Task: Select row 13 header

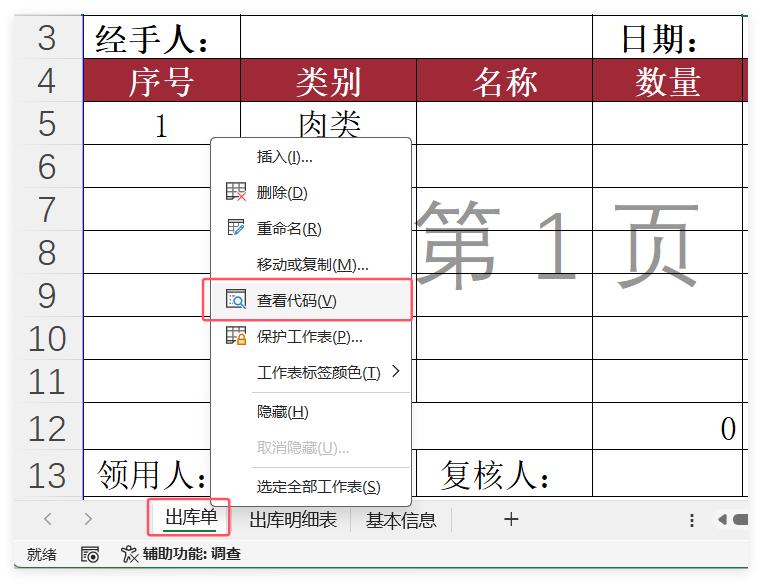Action: (47, 474)
